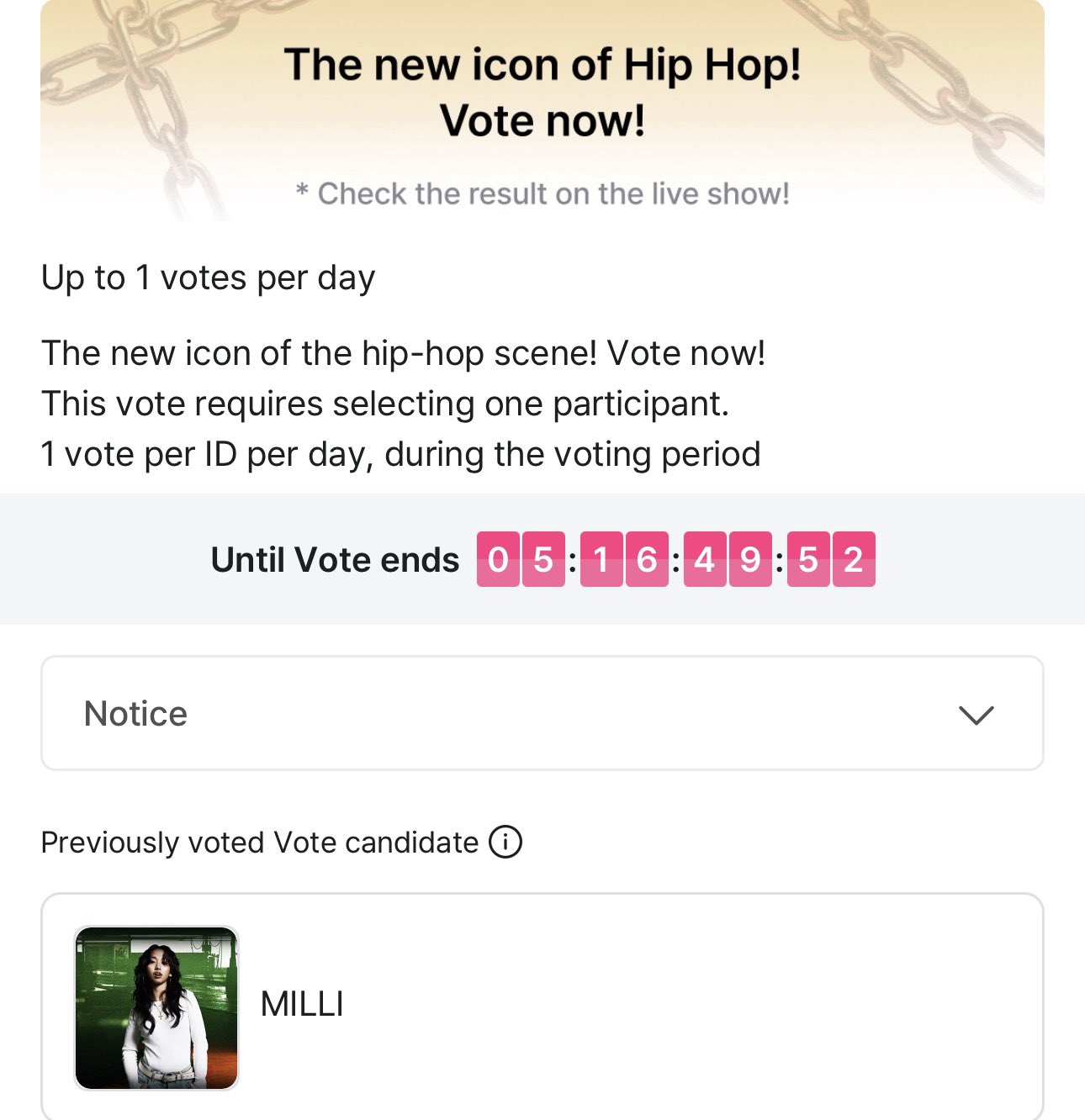Image resolution: width=1085 pixels, height=1120 pixels.
Task: Click the seconds countdown showing 52
Action: [831, 559]
